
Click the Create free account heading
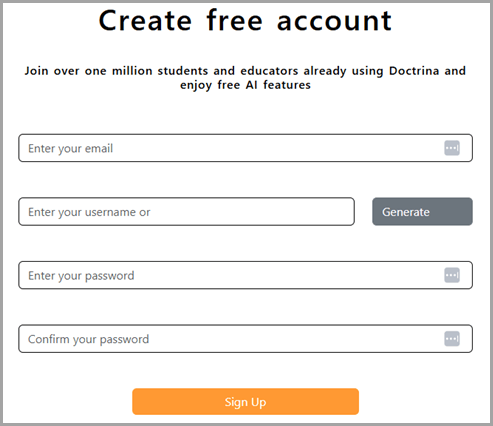pos(245,21)
